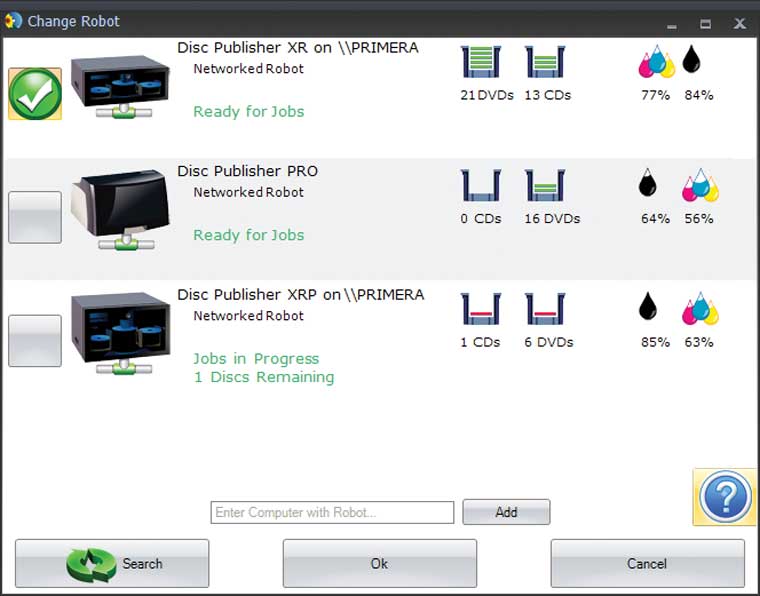760x596 pixels.
Task: Click the XR 'Ready for Jobs' status
Action: tap(249, 111)
